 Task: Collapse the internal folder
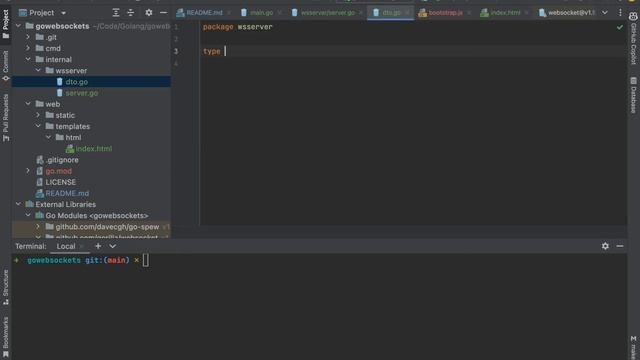click(28, 59)
